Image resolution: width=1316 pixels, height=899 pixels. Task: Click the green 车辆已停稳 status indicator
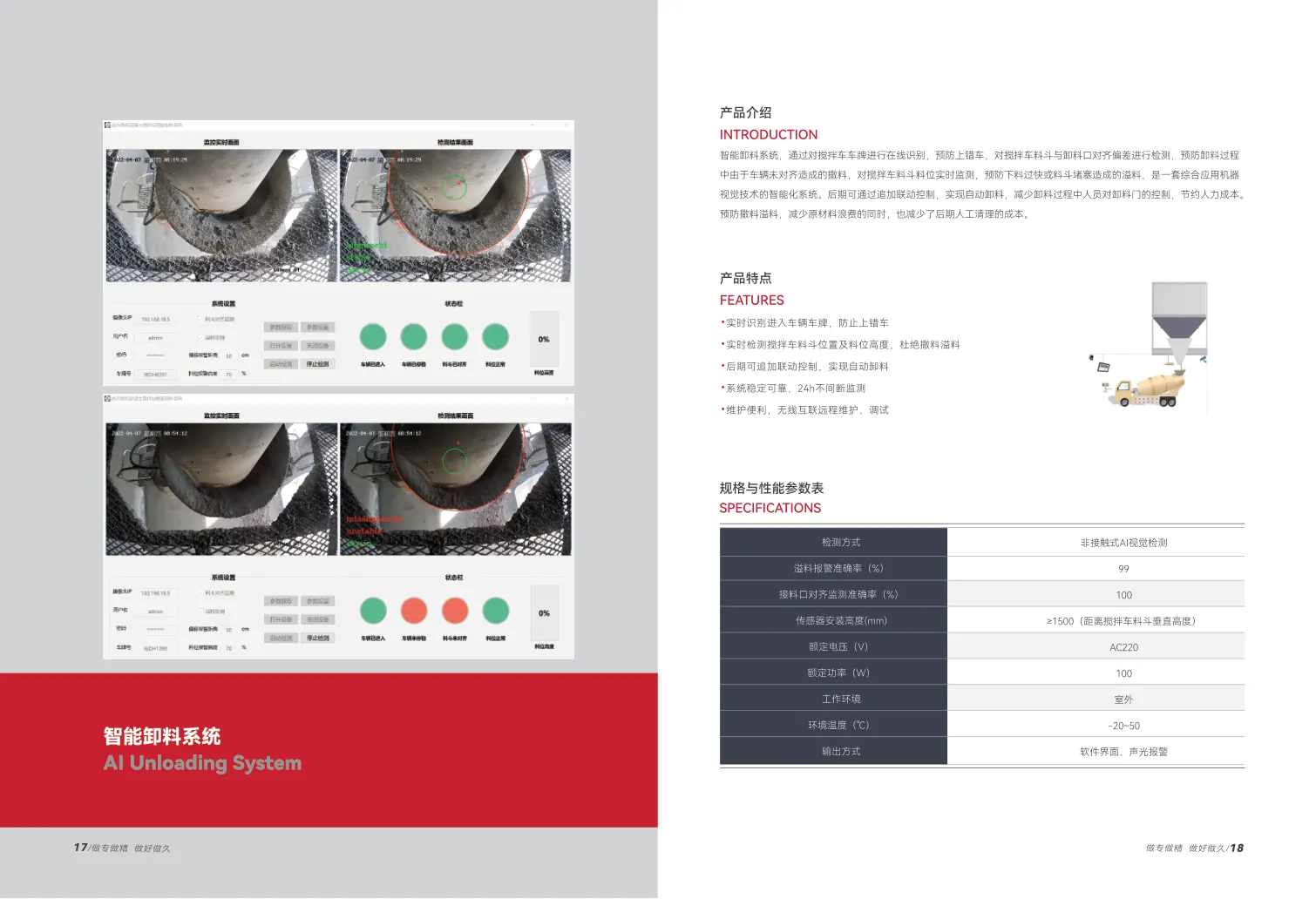(x=414, y=336)
